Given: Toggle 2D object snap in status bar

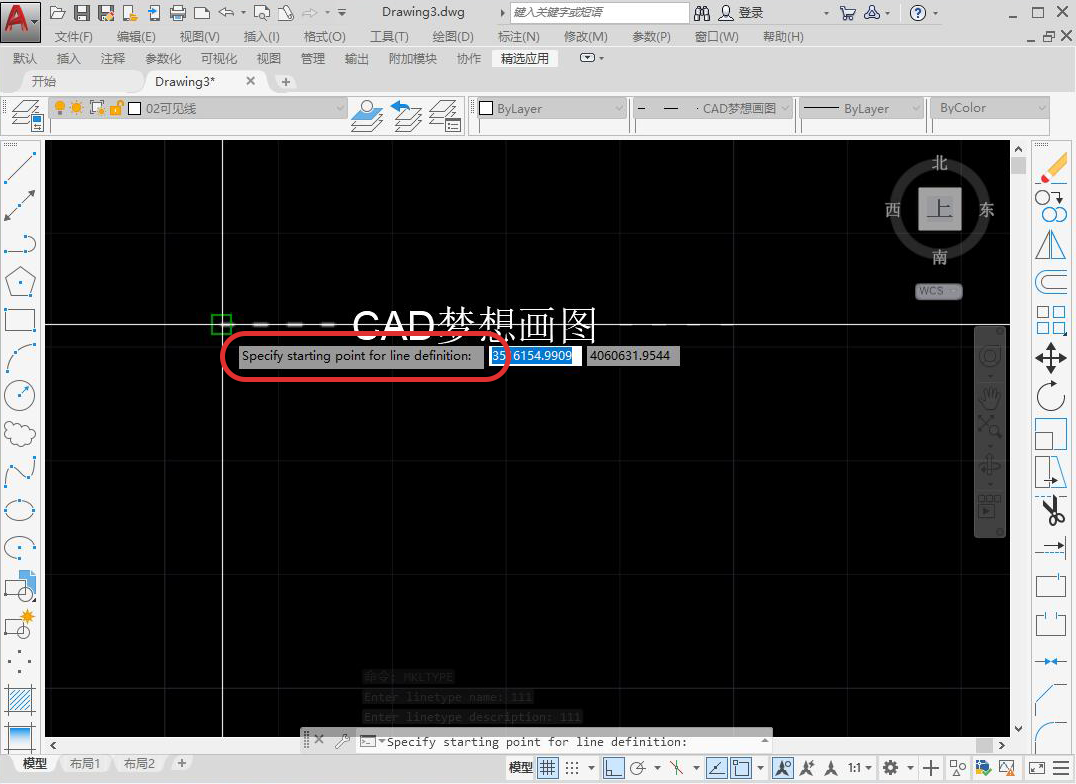Looking at the screenshot, I should [741, 768].
